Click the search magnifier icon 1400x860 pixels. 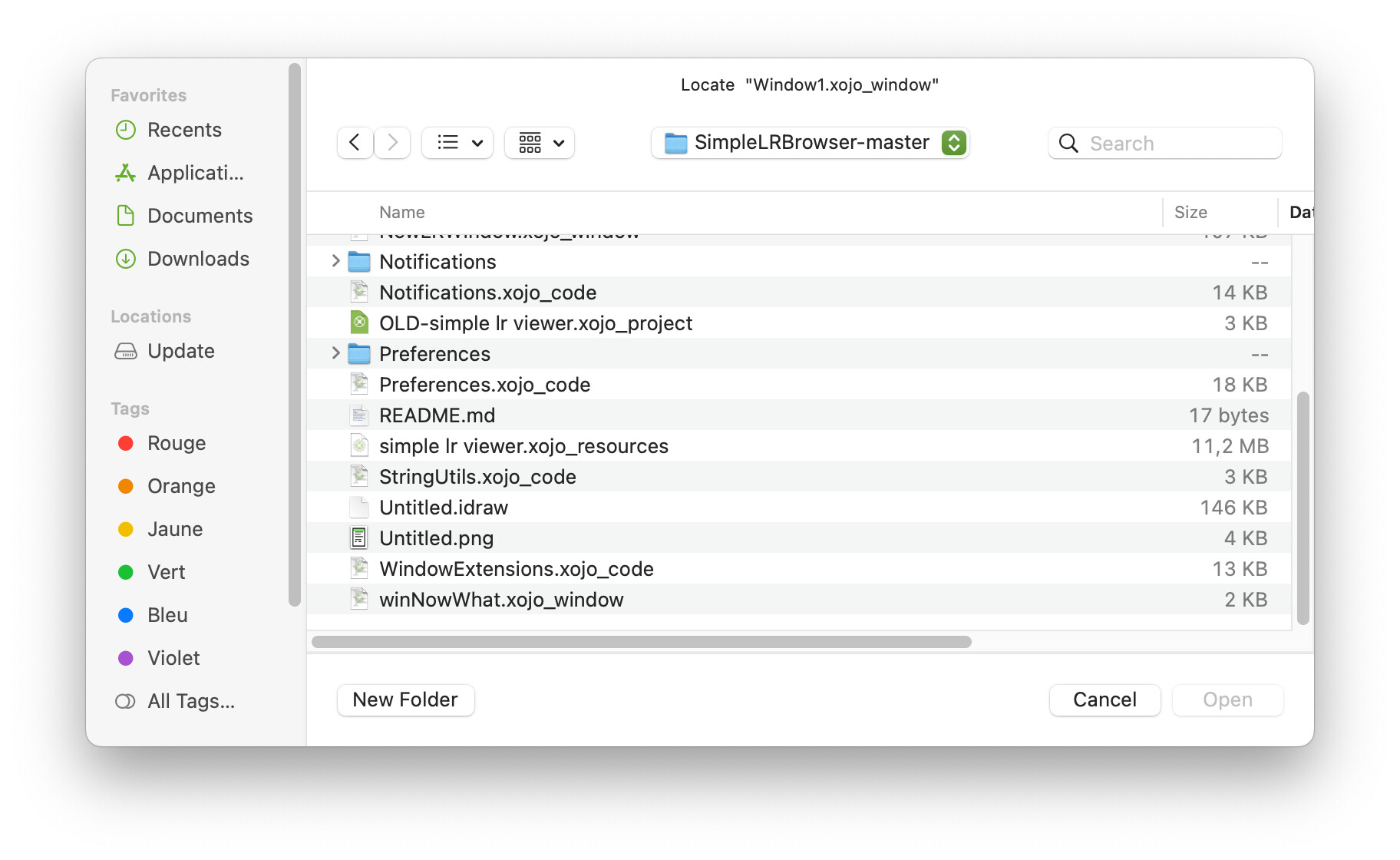click(1068, 144)
